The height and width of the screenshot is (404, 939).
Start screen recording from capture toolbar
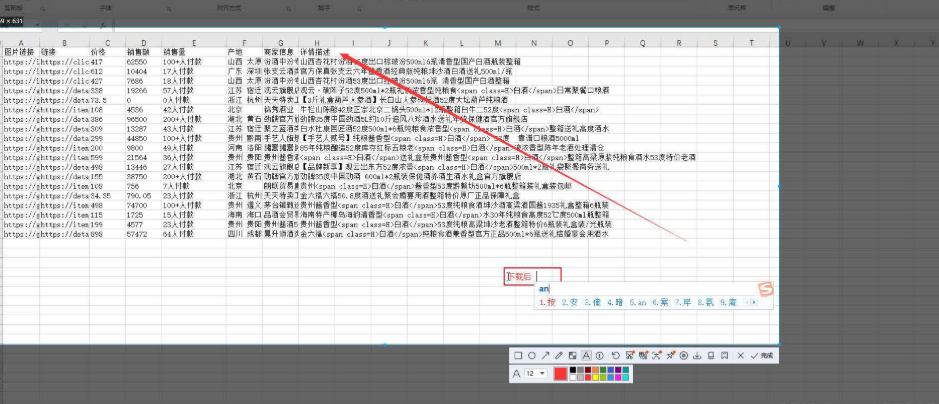click(x=684, y=356)
